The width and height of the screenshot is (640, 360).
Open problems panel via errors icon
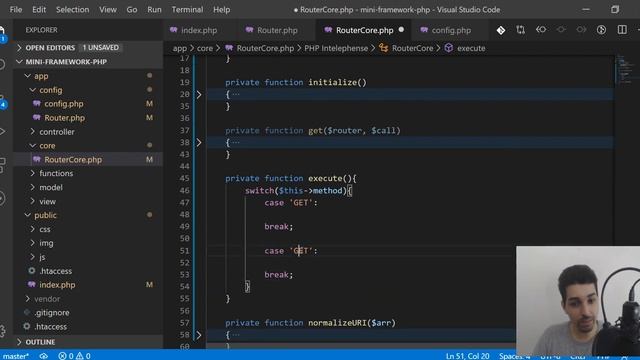[x=62, y=356]
